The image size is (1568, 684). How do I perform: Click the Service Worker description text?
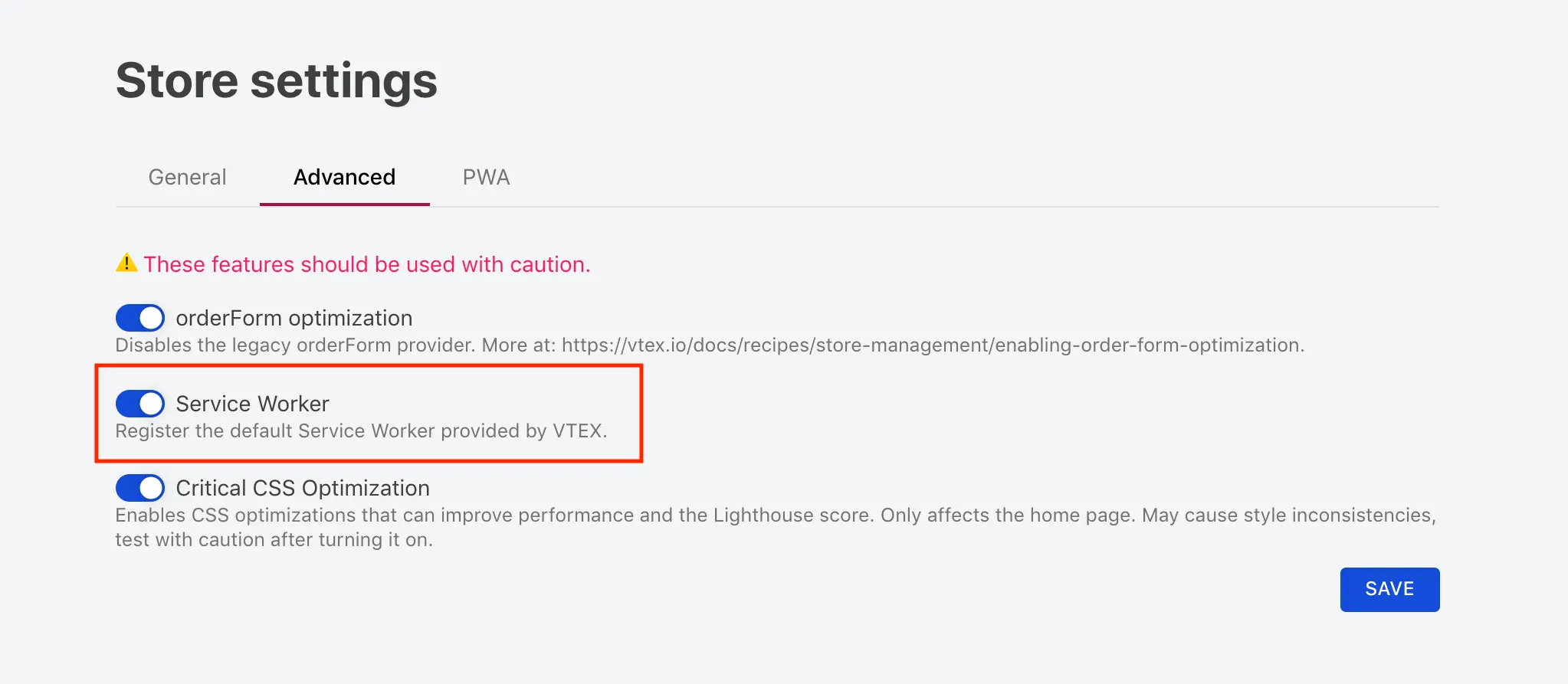pos(360,431)
